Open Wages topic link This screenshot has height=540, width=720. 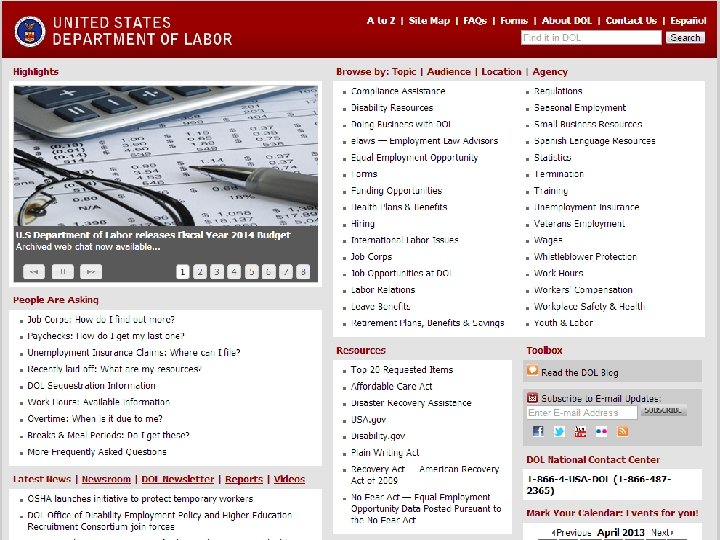coord(548,240)
